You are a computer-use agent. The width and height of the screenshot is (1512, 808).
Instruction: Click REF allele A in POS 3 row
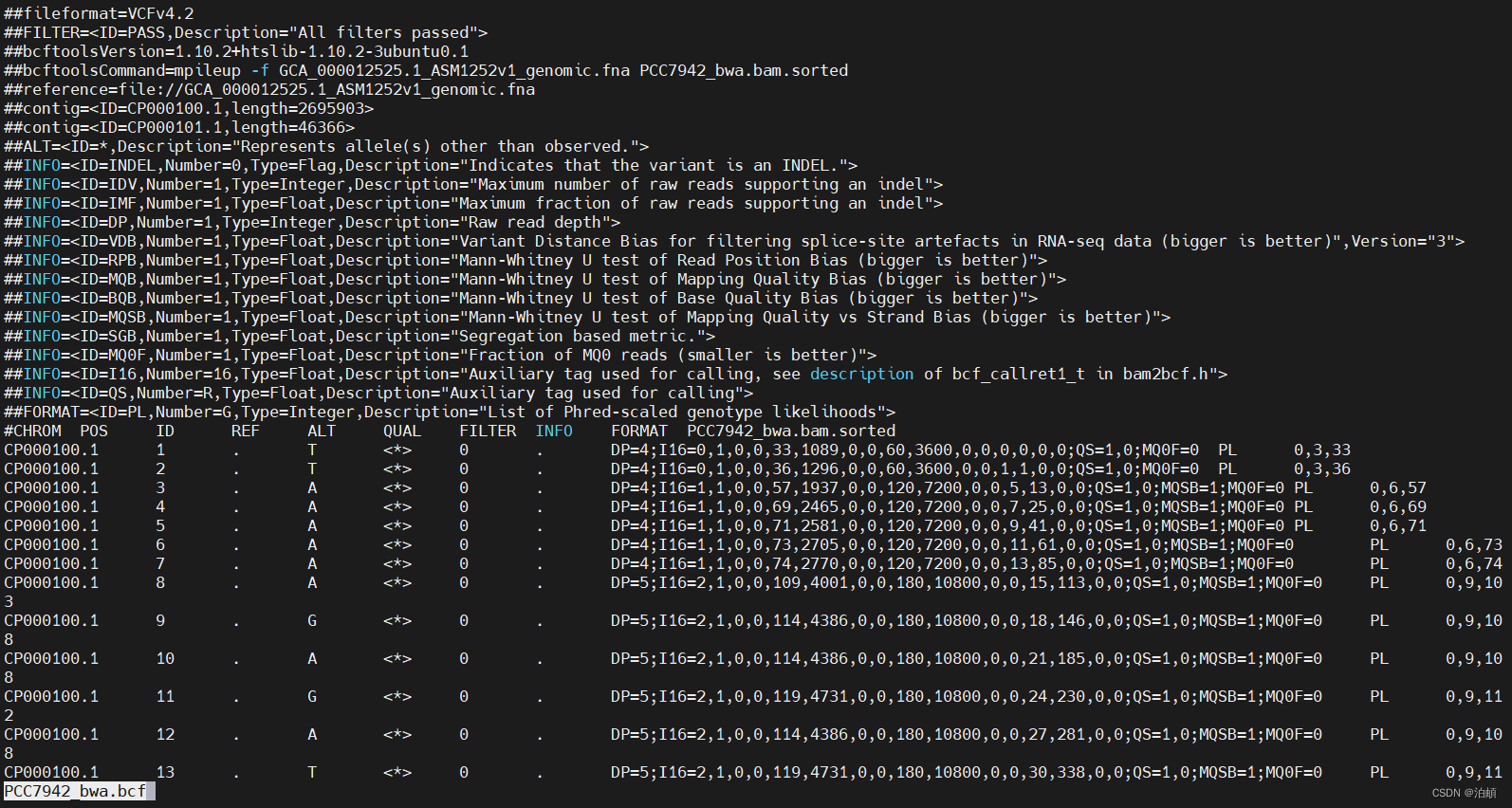312,487
